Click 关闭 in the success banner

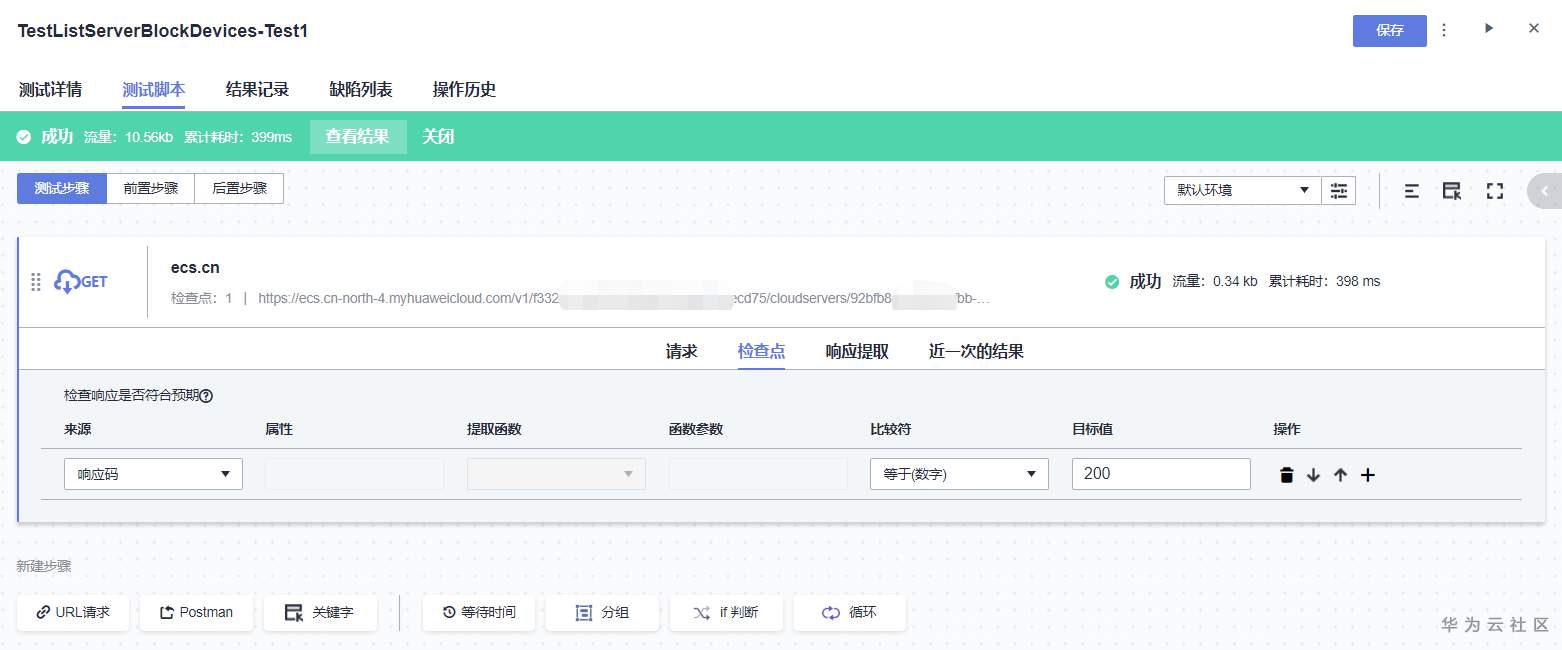438,137
